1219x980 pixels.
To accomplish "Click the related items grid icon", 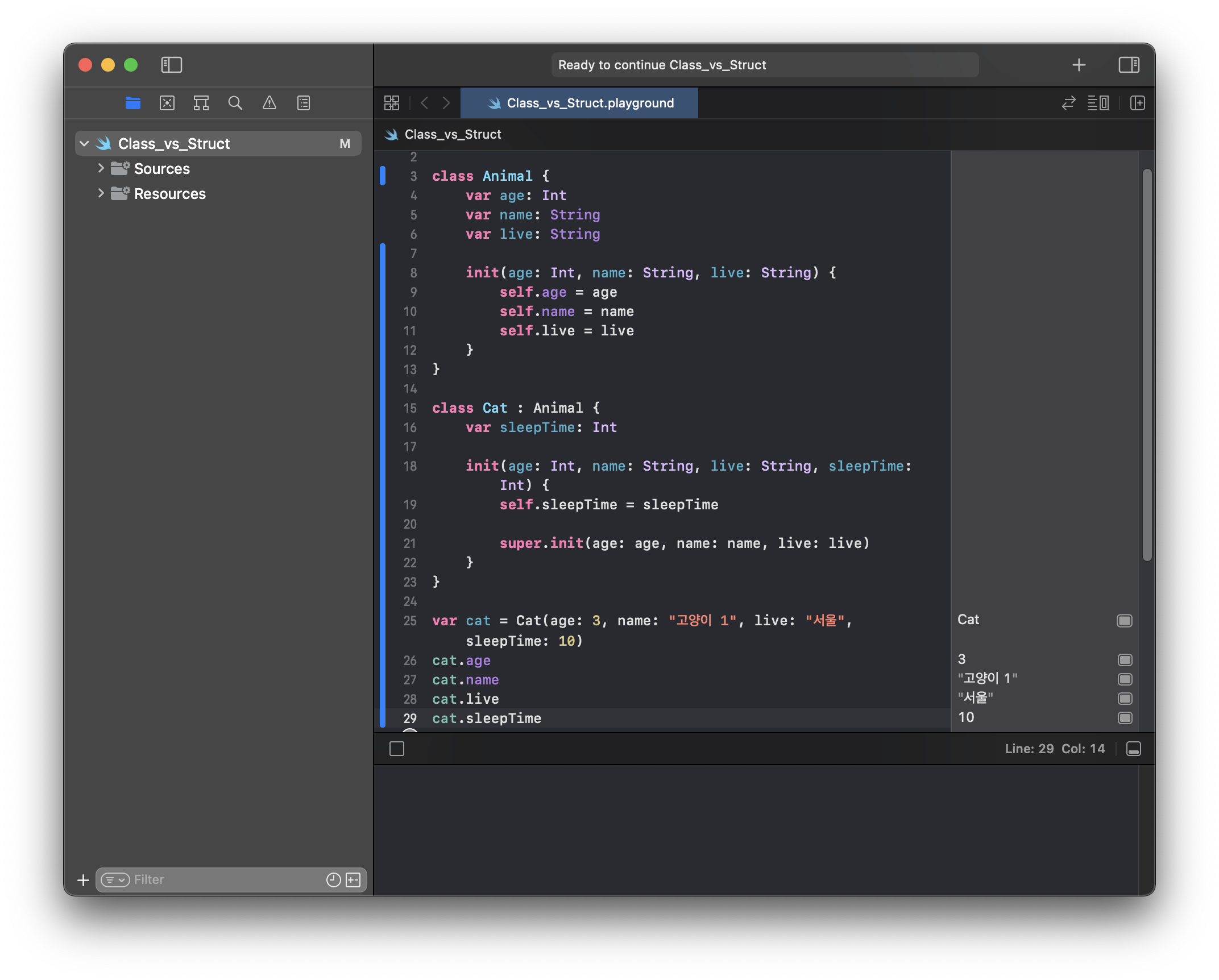I will click(x=392, y=103).
